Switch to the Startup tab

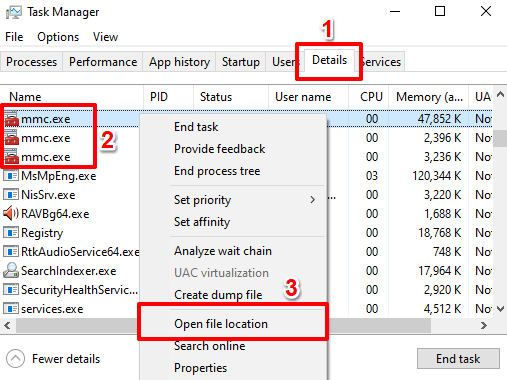pos(241,62)
